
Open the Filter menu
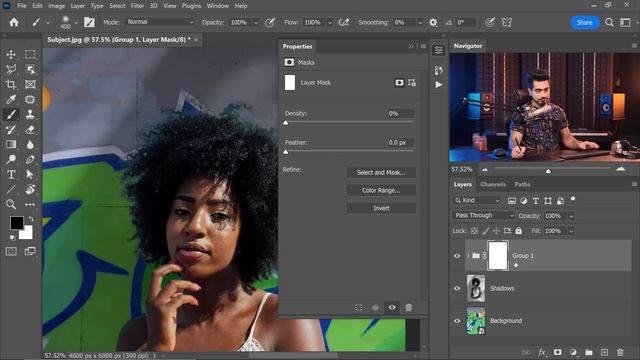click(x=137, y=6)
